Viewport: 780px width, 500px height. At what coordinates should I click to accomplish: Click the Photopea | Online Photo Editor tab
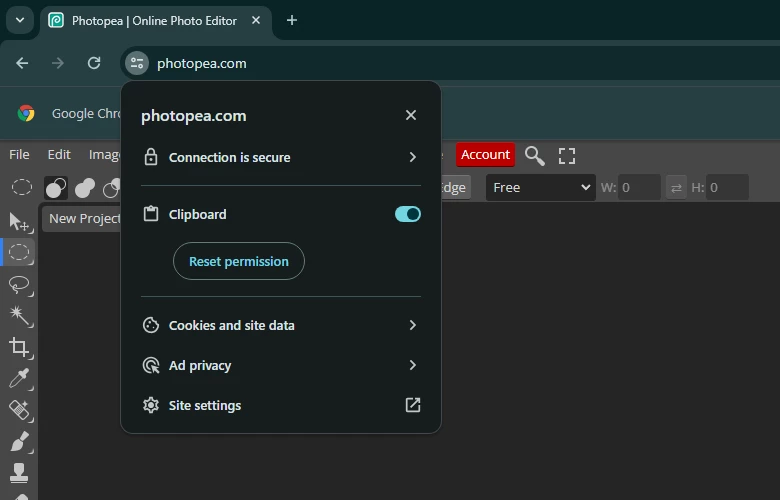coord(155,21)
